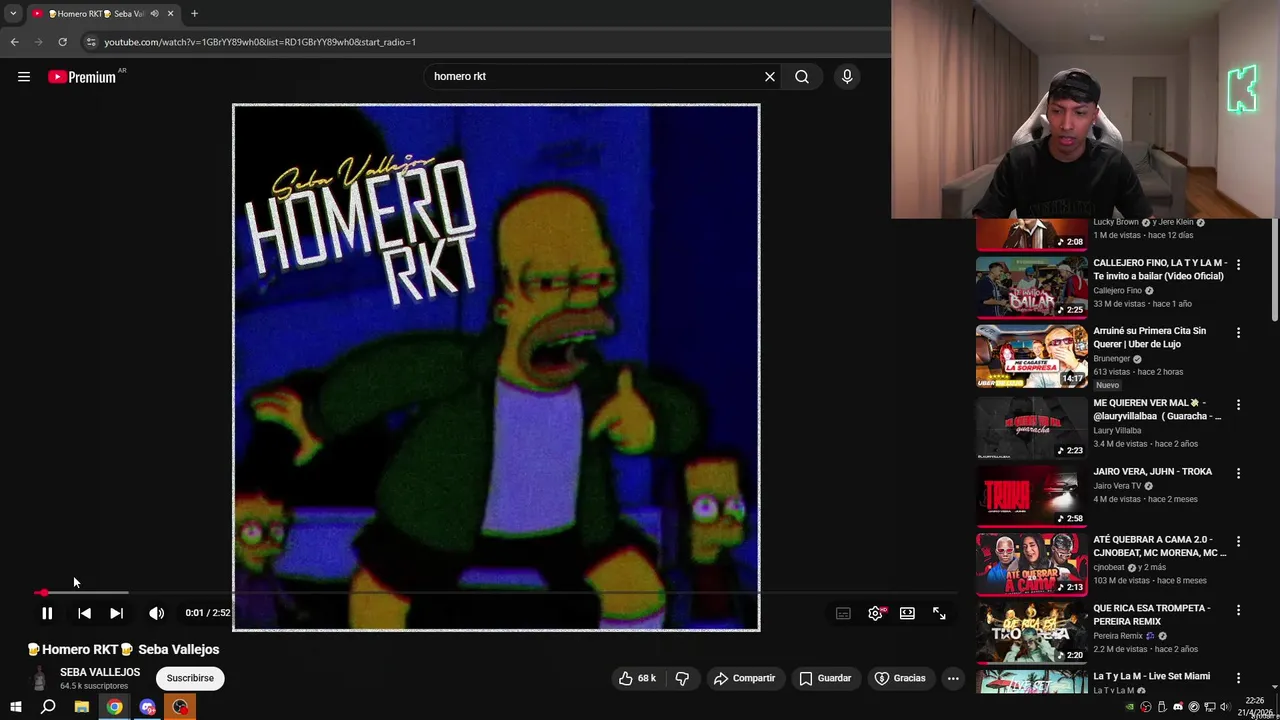View site information icon in address bar
Viewport: 1280px width, 720px height.
click(91, 42)
